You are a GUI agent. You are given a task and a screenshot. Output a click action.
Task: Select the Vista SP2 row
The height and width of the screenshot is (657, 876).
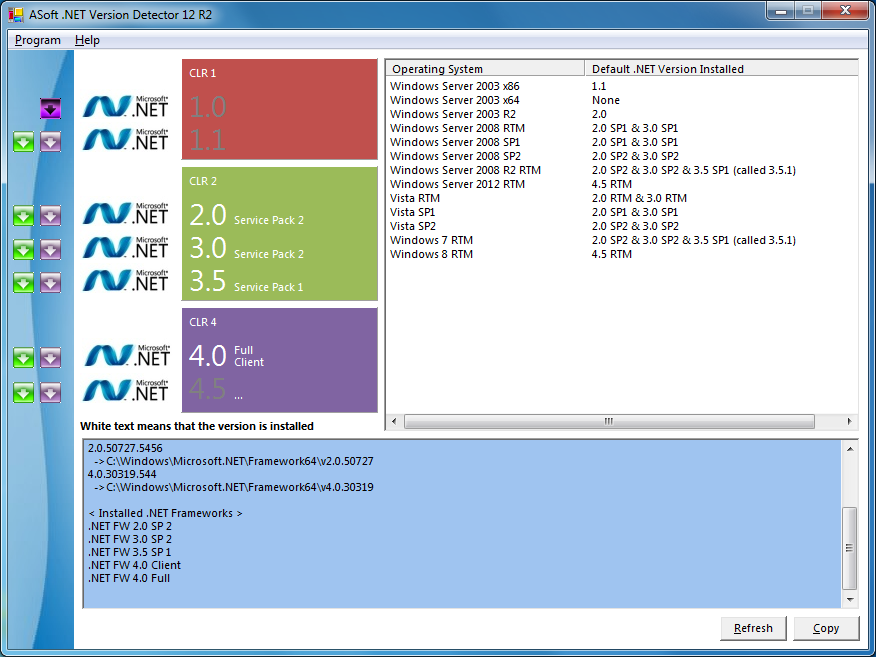(622, 226)
